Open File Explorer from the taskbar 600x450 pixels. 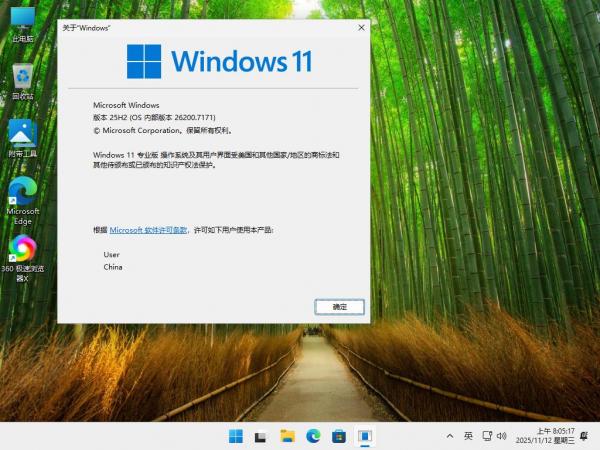click(x=287, y=436)
